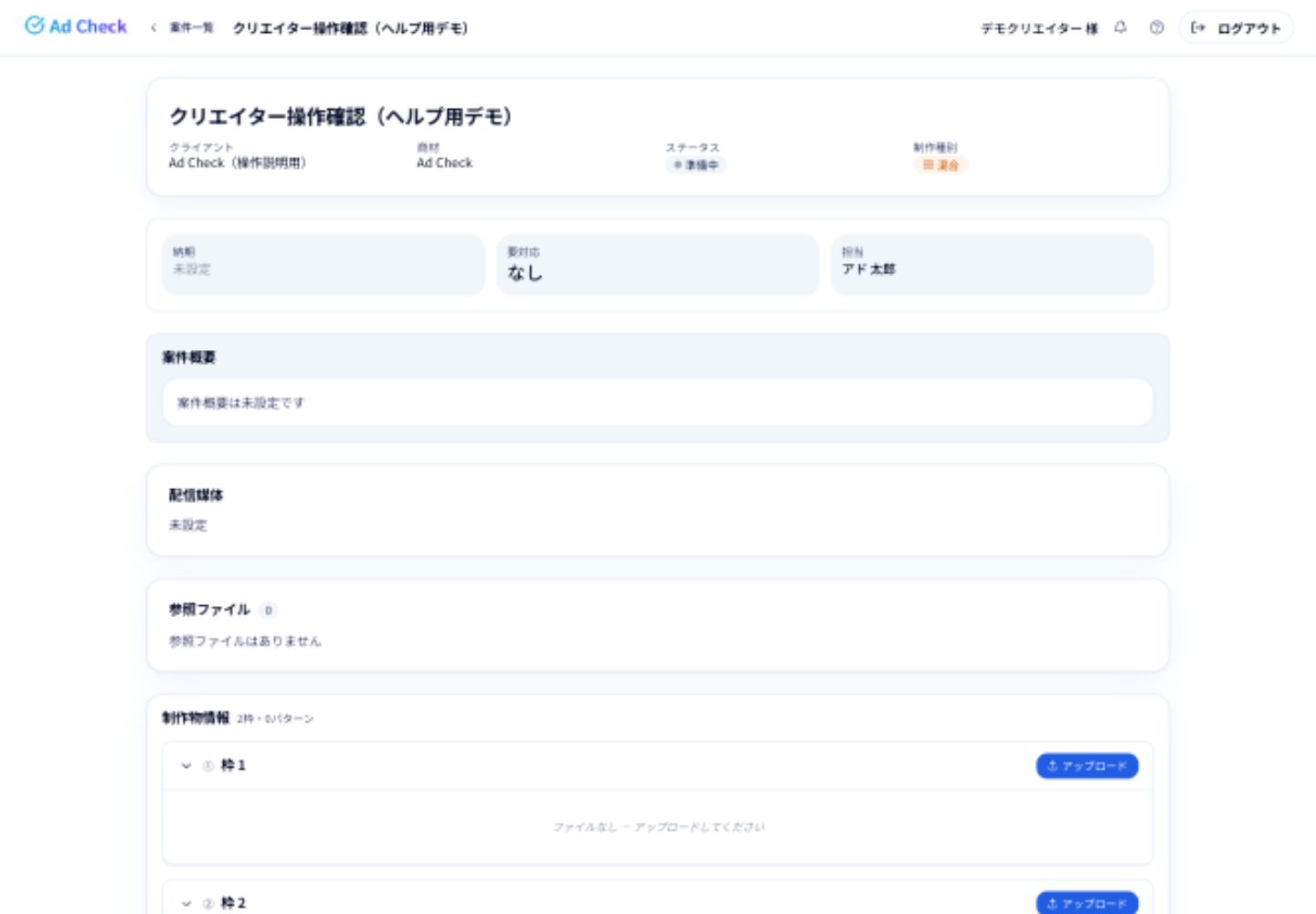Click the page title in the card
The height and width of the screenshot is (914, 1316).
340,116
